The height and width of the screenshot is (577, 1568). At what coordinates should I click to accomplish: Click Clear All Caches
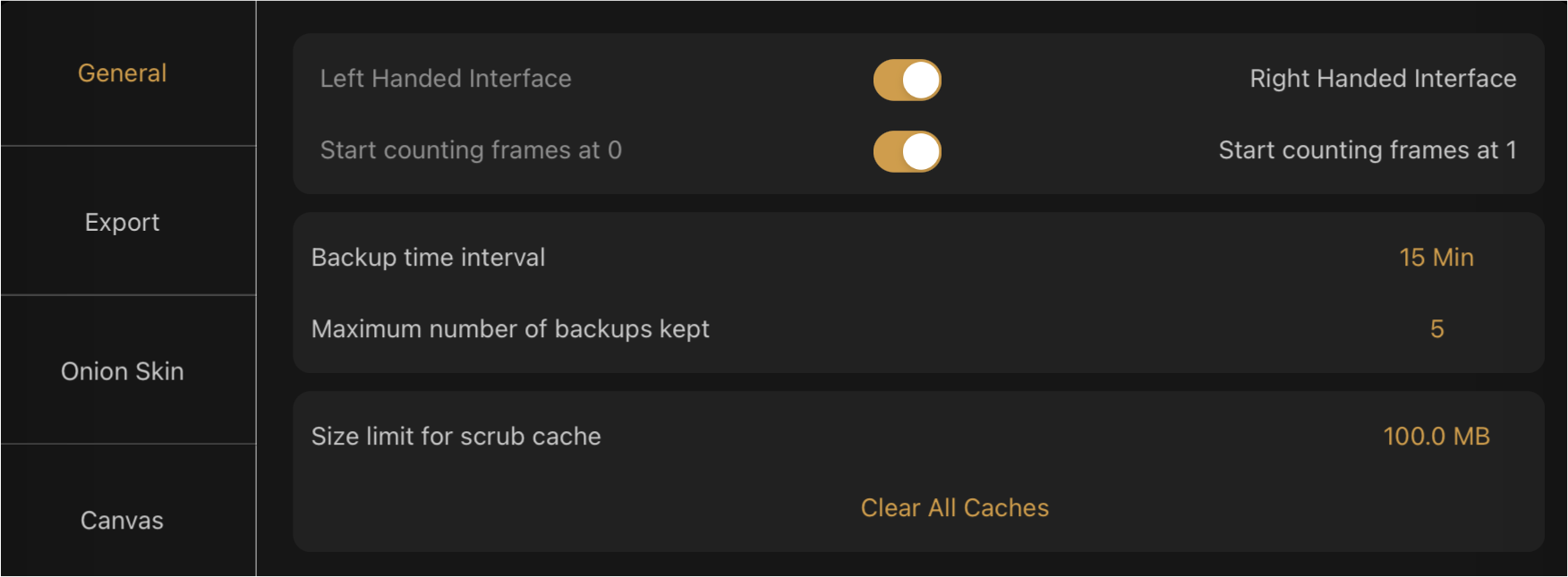click(953, 507)
